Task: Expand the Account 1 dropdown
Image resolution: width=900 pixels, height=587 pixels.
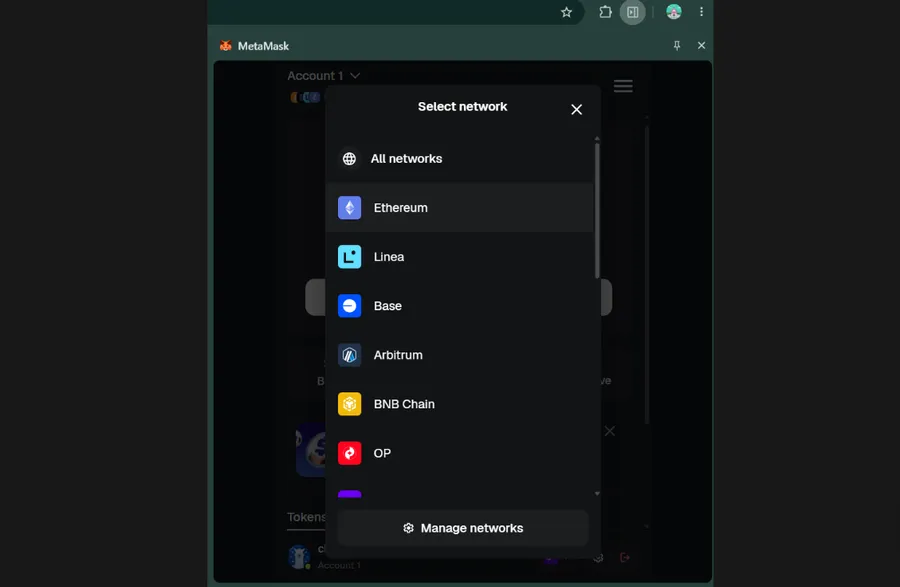Action: tap(324, 76)
